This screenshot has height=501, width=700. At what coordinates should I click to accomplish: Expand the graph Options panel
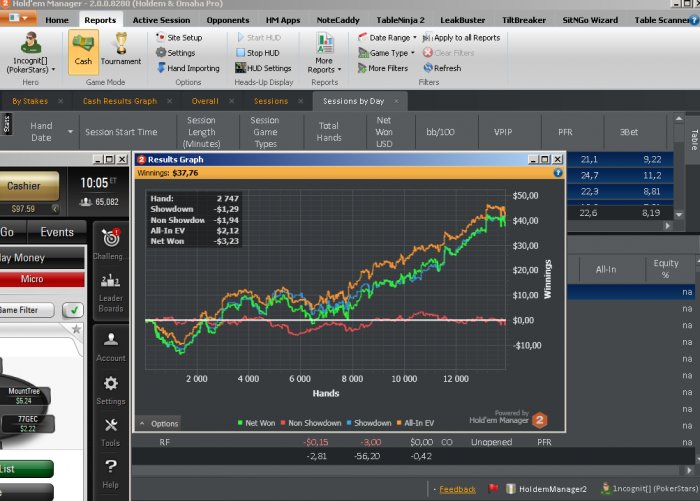(x=159, y=423)
